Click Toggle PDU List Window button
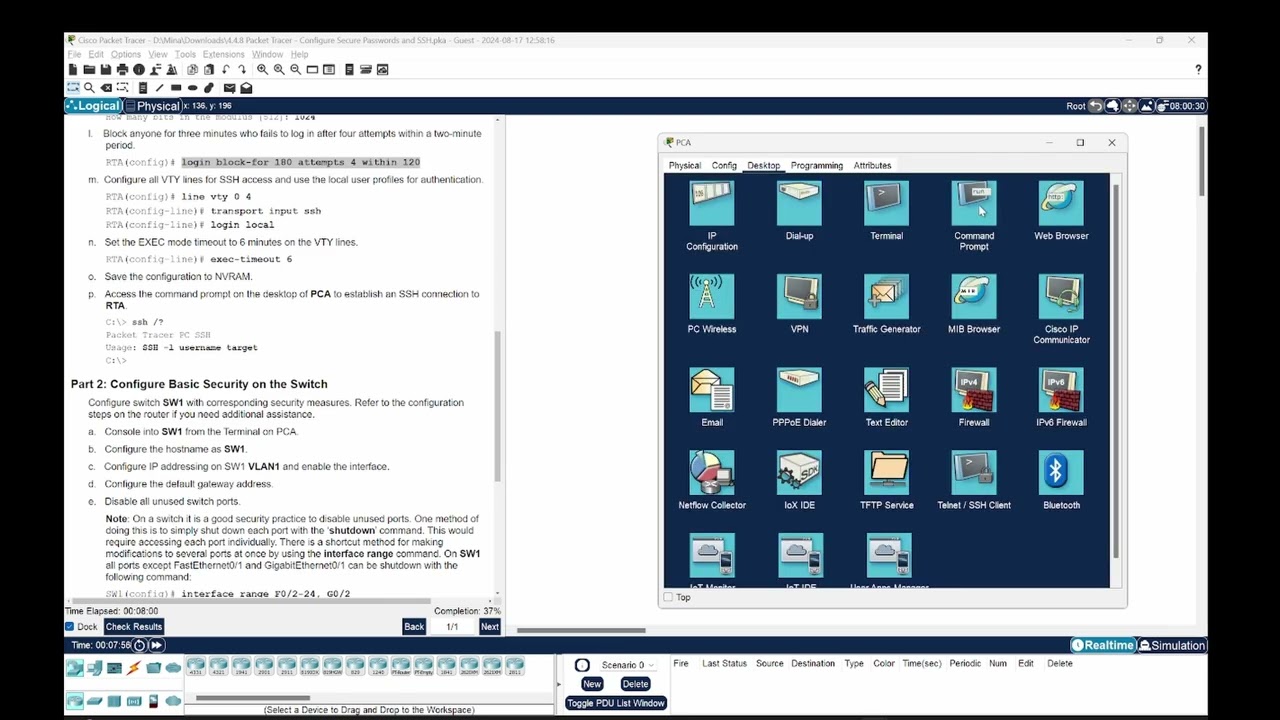Viewport: 1280px width, 720px height. pos(615,703)
